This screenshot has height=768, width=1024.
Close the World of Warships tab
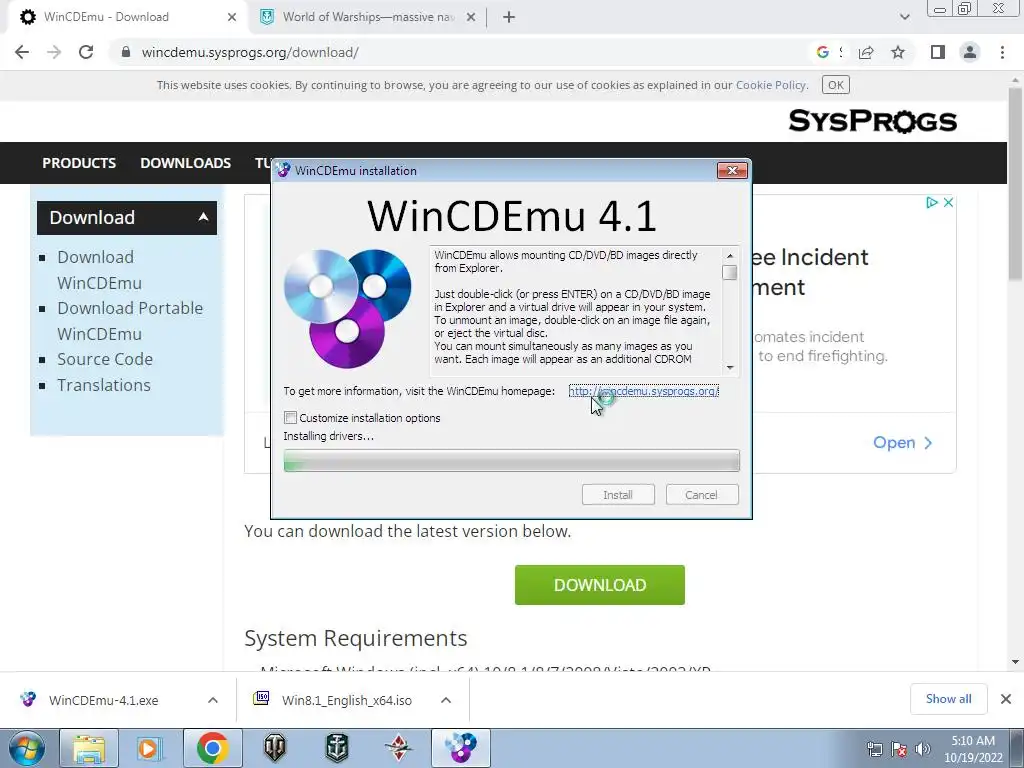[471, 17]
